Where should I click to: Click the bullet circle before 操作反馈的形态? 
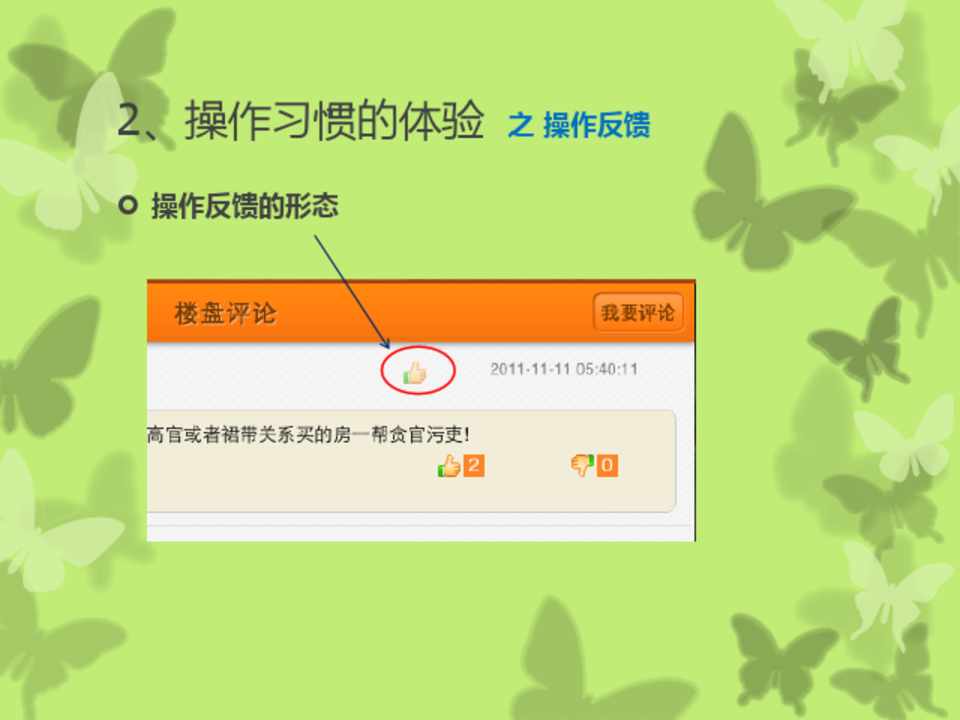click(x=128, y=204)
